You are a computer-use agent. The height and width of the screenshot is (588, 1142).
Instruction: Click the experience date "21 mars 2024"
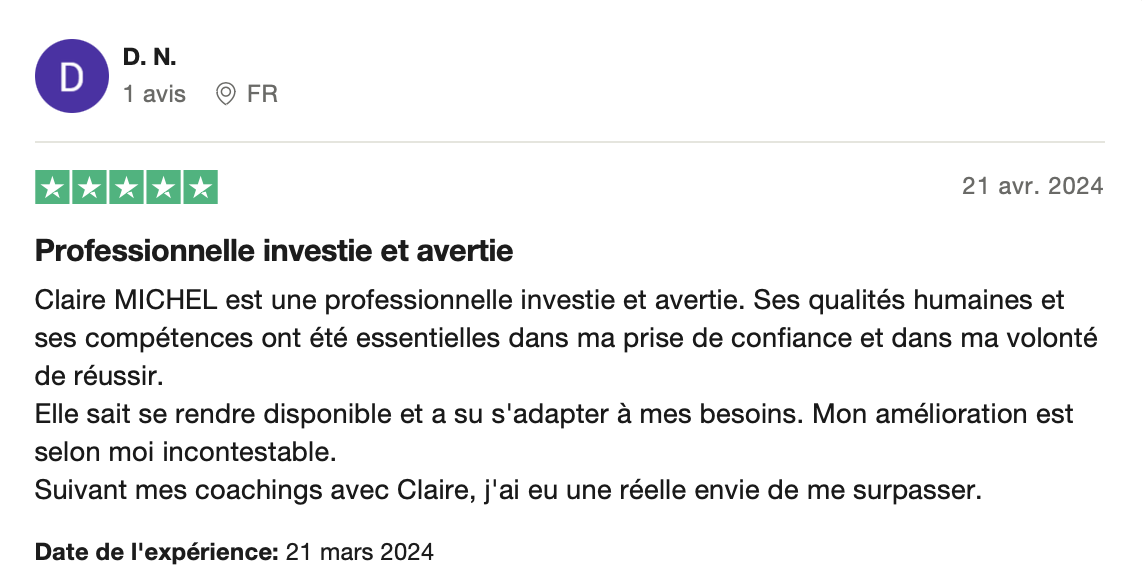360,551
